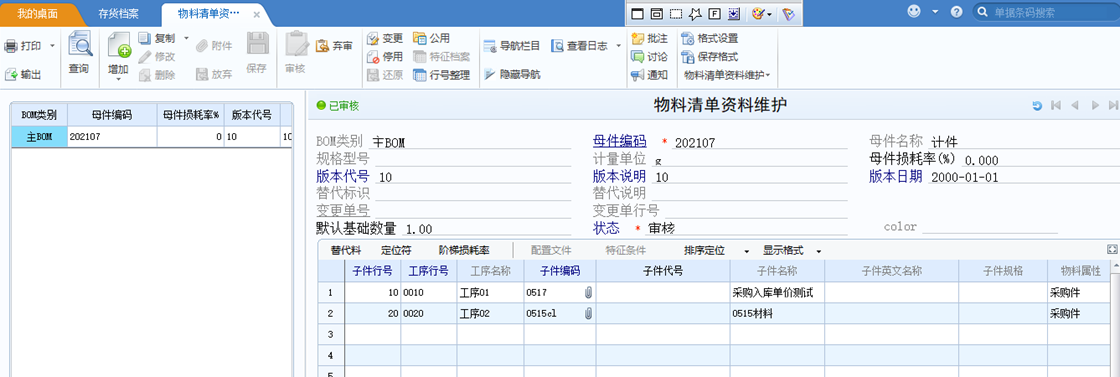Viewport: 1120px width, 377px height.
Task: Click the Annotate (批注) note icon
Action: click(x=638, y=39)
